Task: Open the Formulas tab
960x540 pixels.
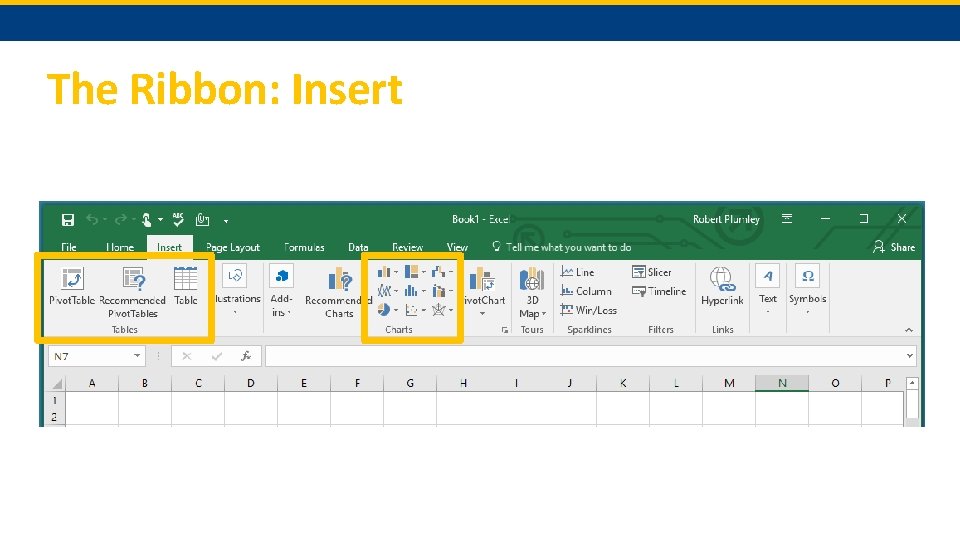Action: tap(304, 247)
